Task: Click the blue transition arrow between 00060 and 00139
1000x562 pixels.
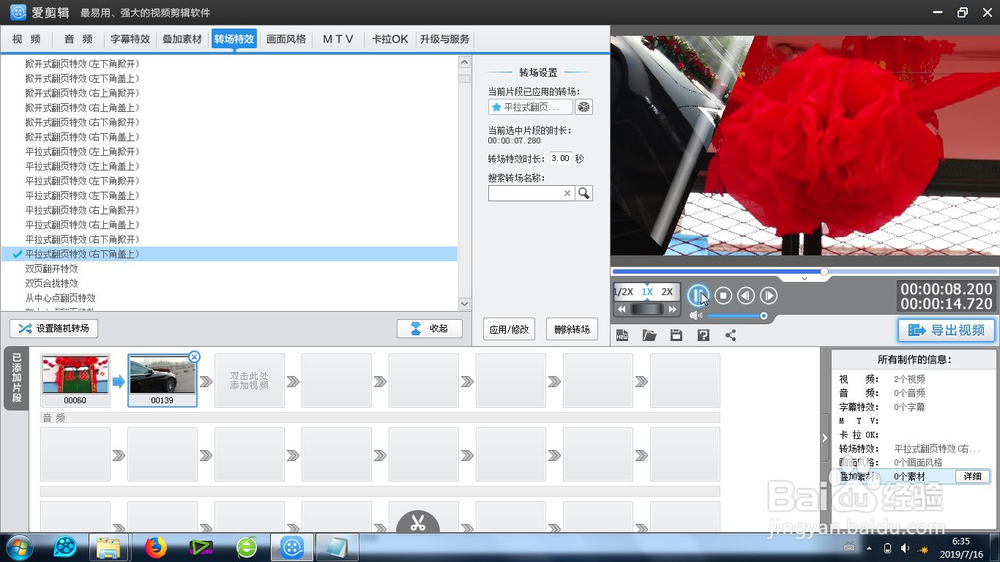Action: click(x=119, y=381)
